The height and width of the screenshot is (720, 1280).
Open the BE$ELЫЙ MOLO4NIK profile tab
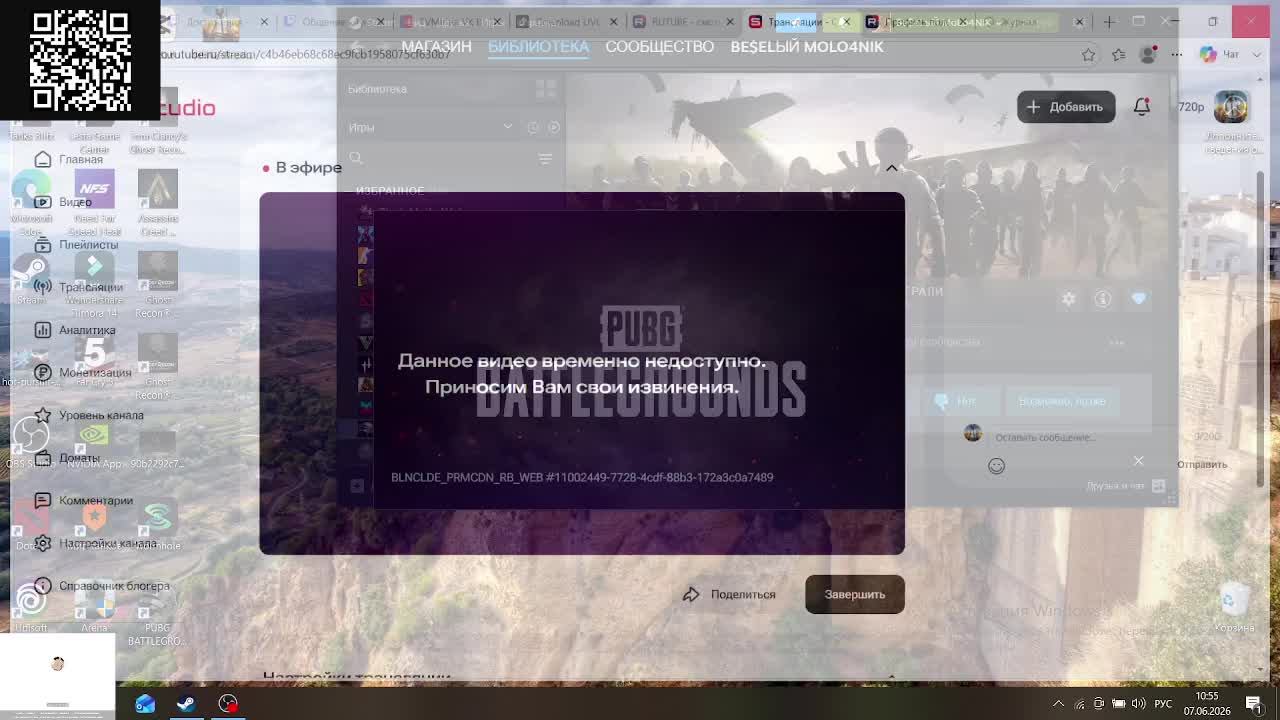click(807, 47)
